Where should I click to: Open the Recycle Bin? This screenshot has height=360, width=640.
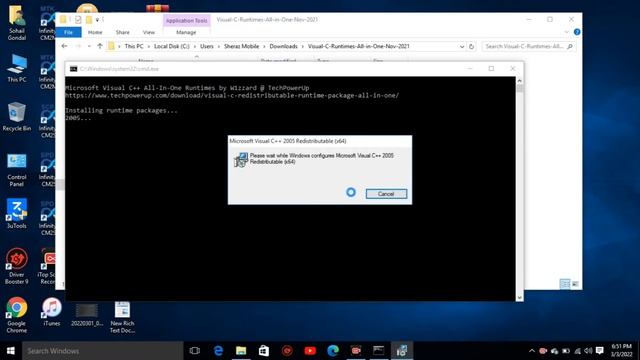tap(17, 117)
